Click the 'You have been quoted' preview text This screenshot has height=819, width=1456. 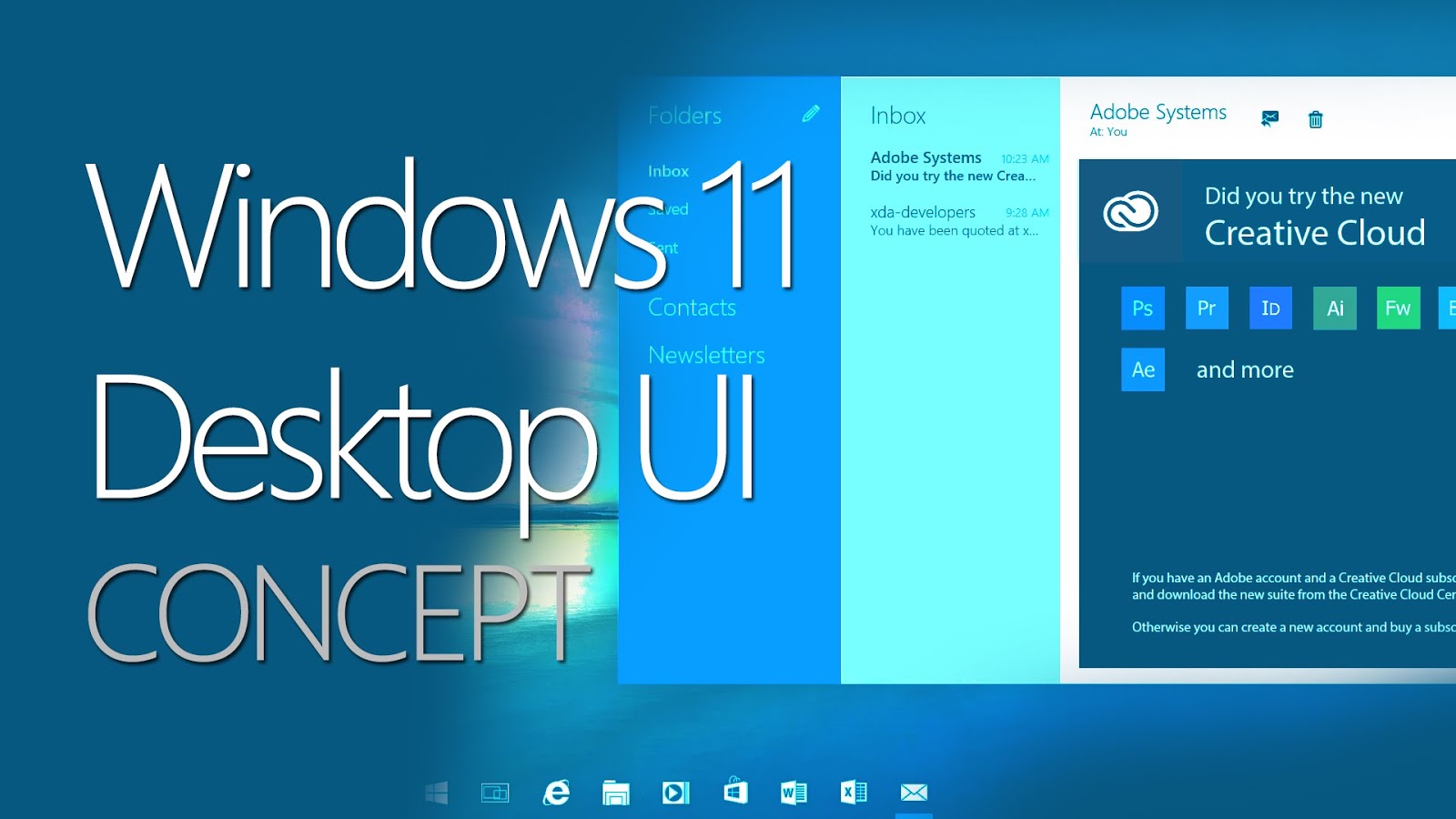(954, 231)
